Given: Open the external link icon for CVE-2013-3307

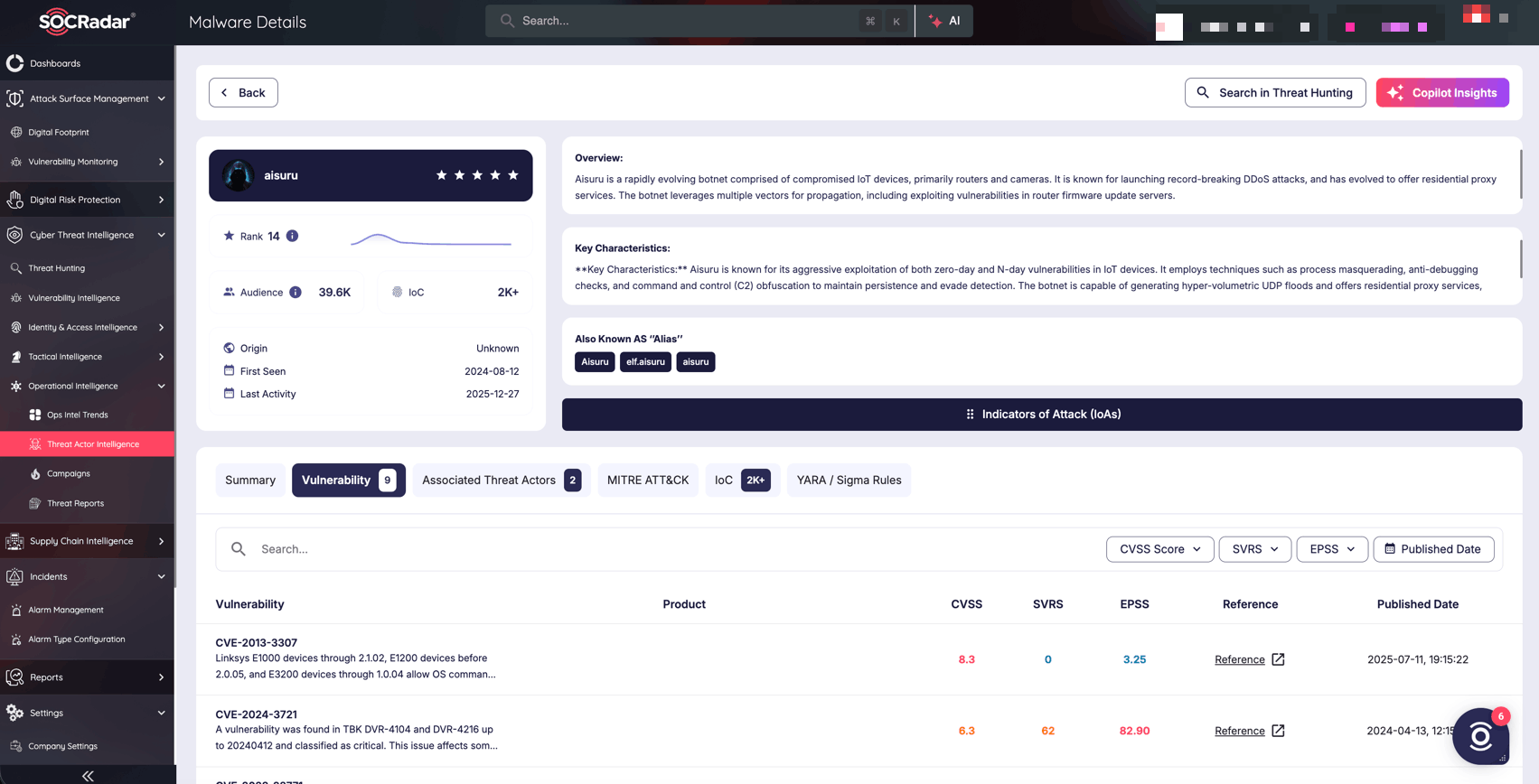Looking at the screenshot, I should (x=1278, y=659).
